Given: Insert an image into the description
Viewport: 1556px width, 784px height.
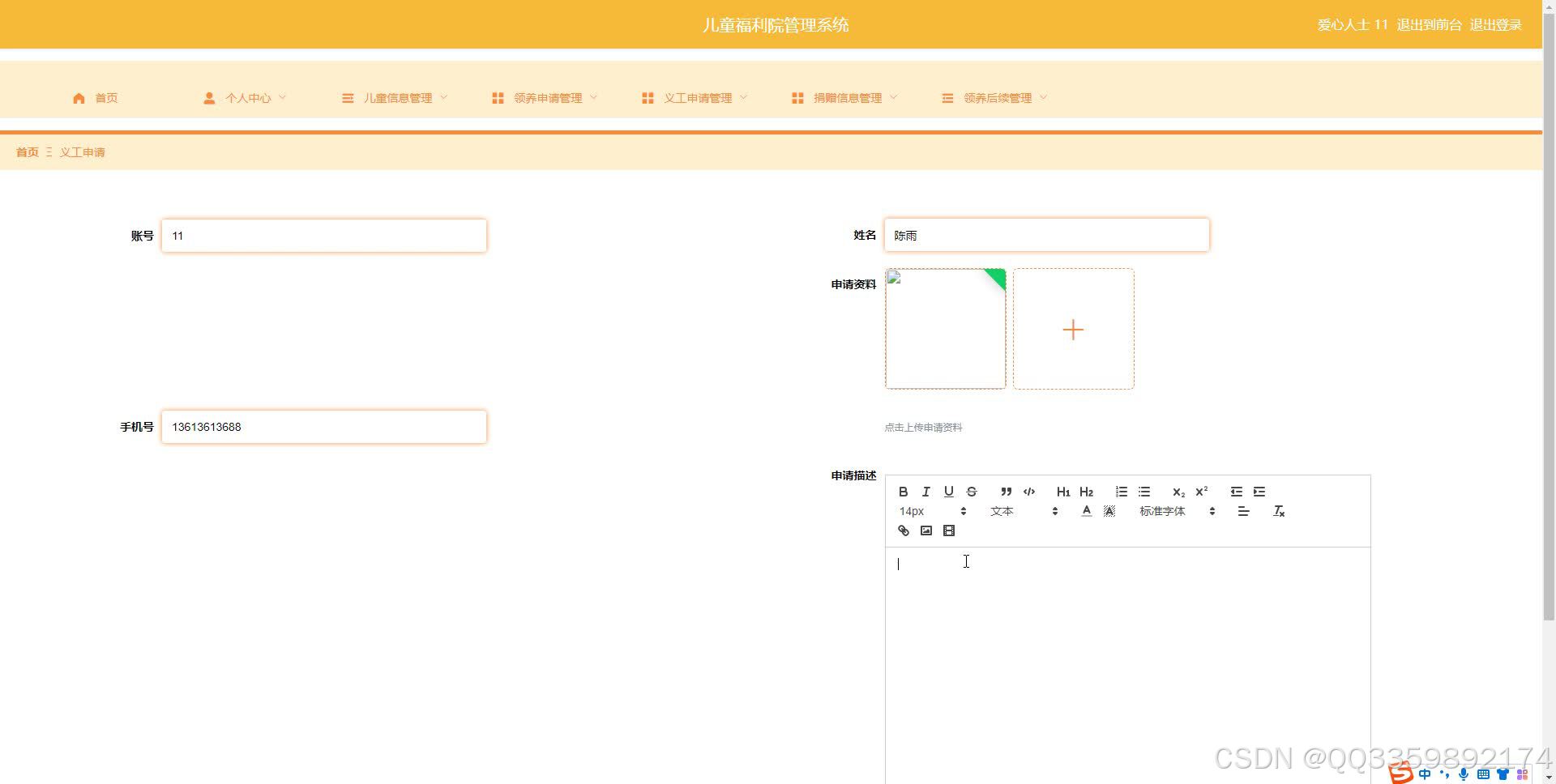Looking at the screenshot, I should coord(925,530).
